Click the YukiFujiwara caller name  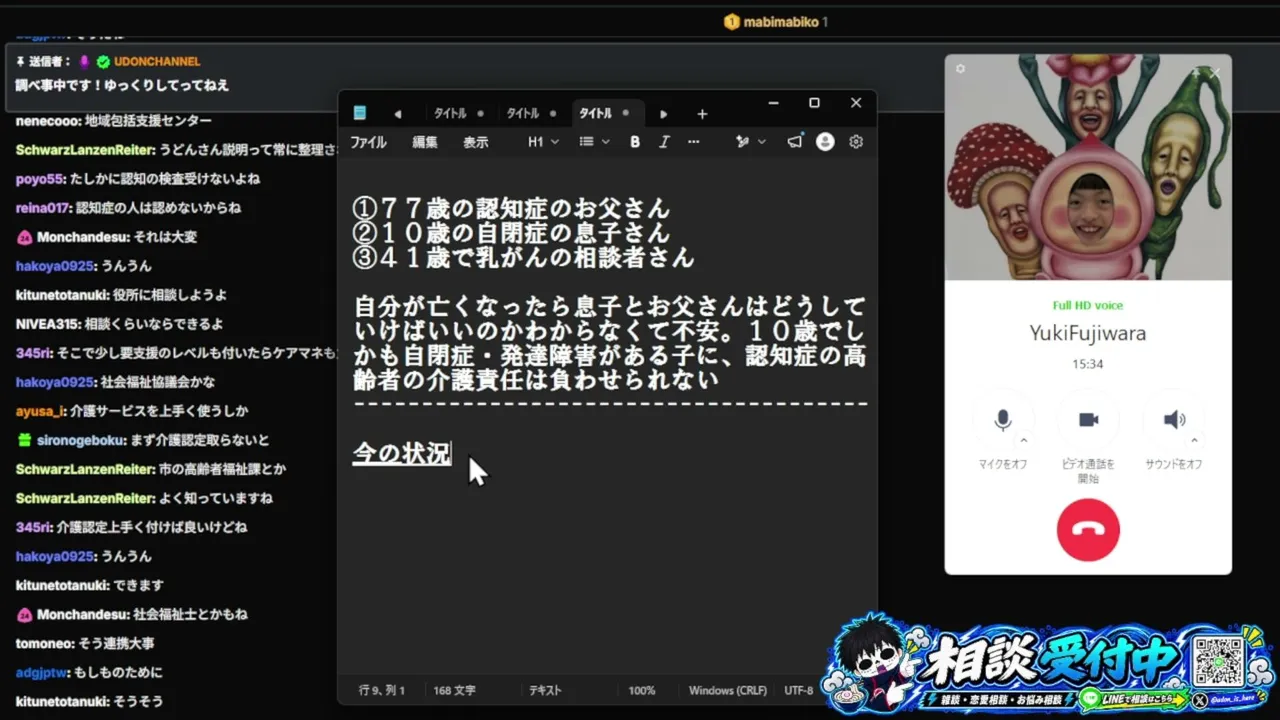point(1088,333)
